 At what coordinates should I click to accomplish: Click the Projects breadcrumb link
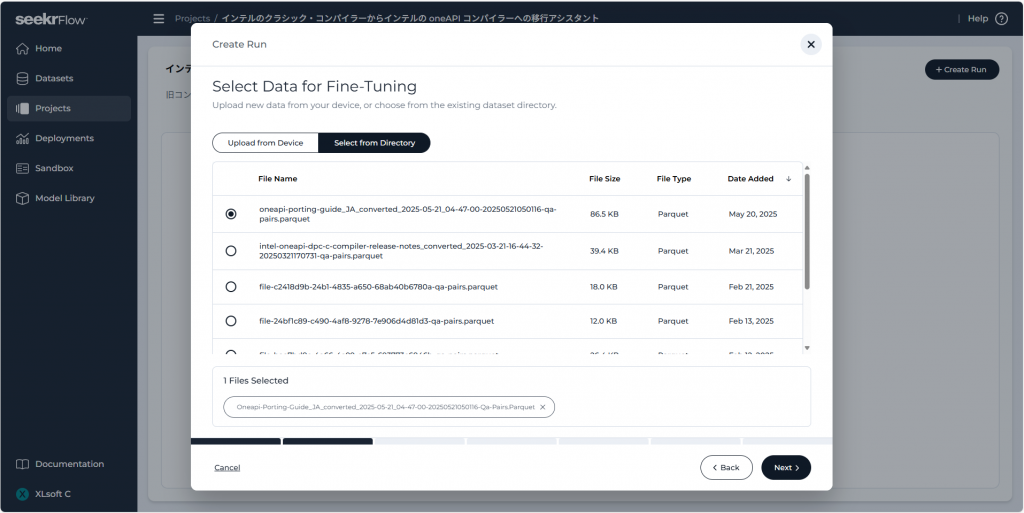click(192, 18)
